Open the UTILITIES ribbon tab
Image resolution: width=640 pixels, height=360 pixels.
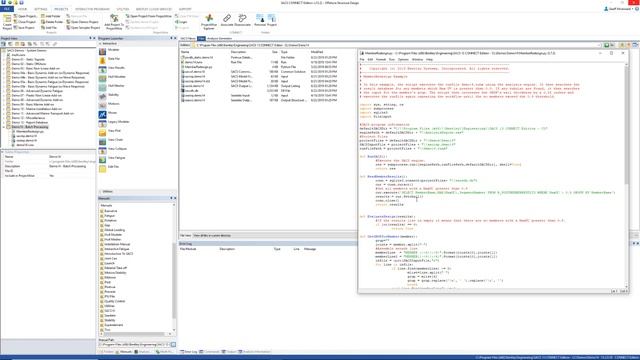click(x=123, y=9)
